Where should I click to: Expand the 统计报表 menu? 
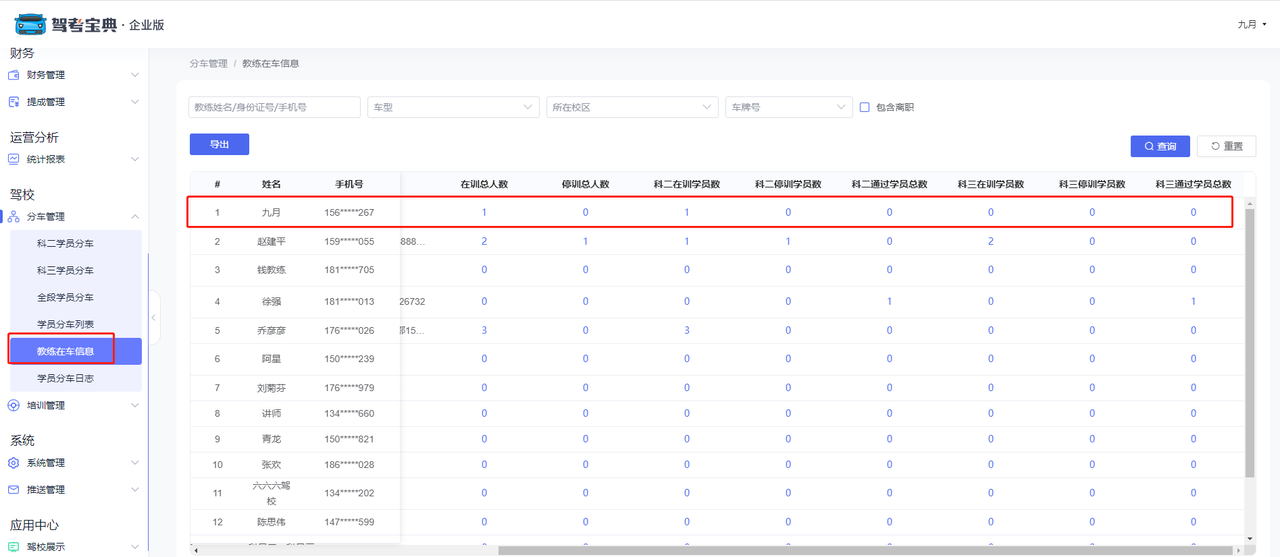click(135, 159)
